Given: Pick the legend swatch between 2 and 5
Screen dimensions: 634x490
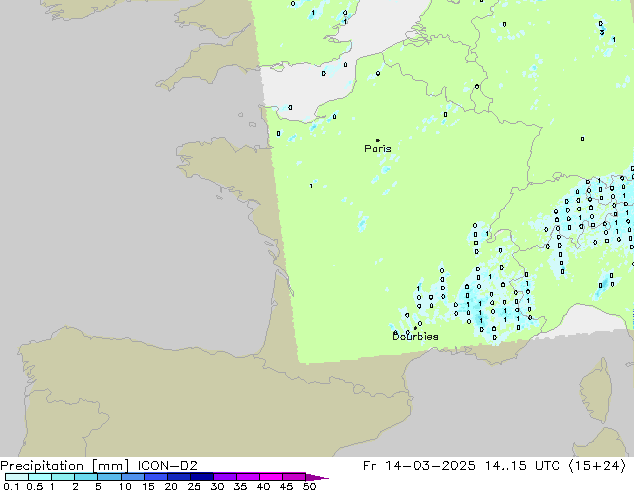Looking at the screenshot, I should 87,477.
